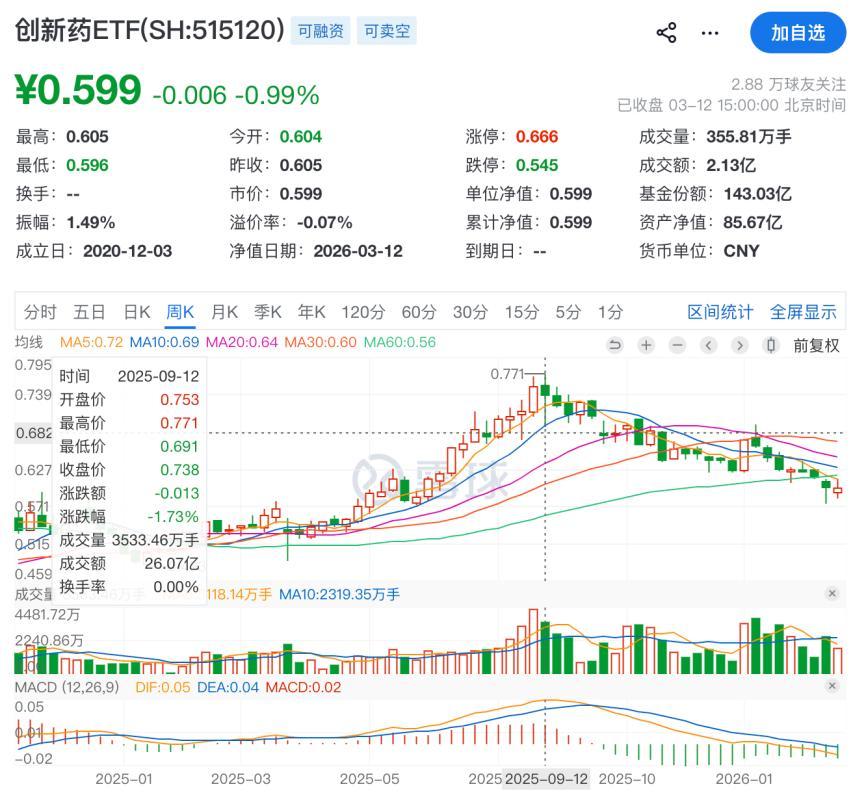Click 全屏显示 for fullscreen chart
This screenshot has height=793, width=866.
click(x=803, y=312)
